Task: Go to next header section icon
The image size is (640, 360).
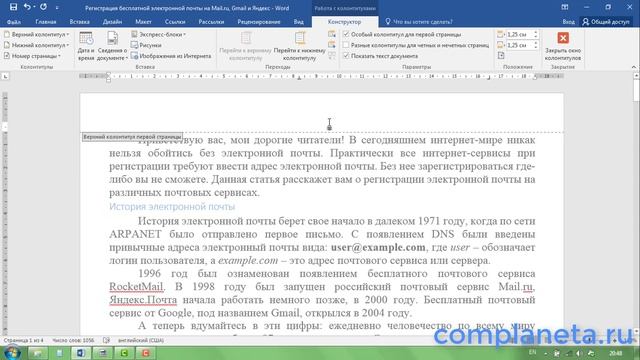Action: click(x=332, y=45)
